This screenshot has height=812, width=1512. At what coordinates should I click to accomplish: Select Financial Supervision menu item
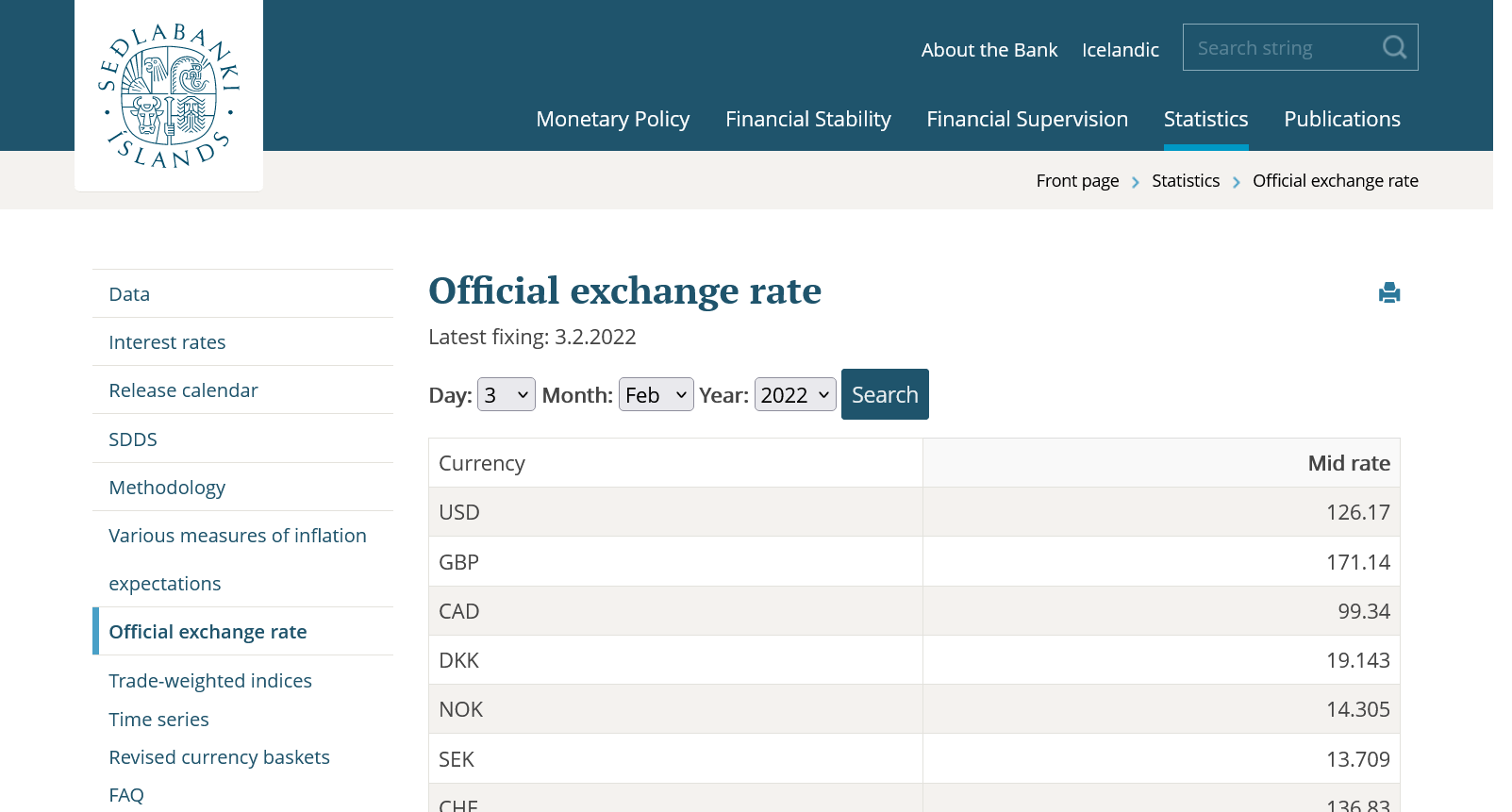tap(1026, 120)
